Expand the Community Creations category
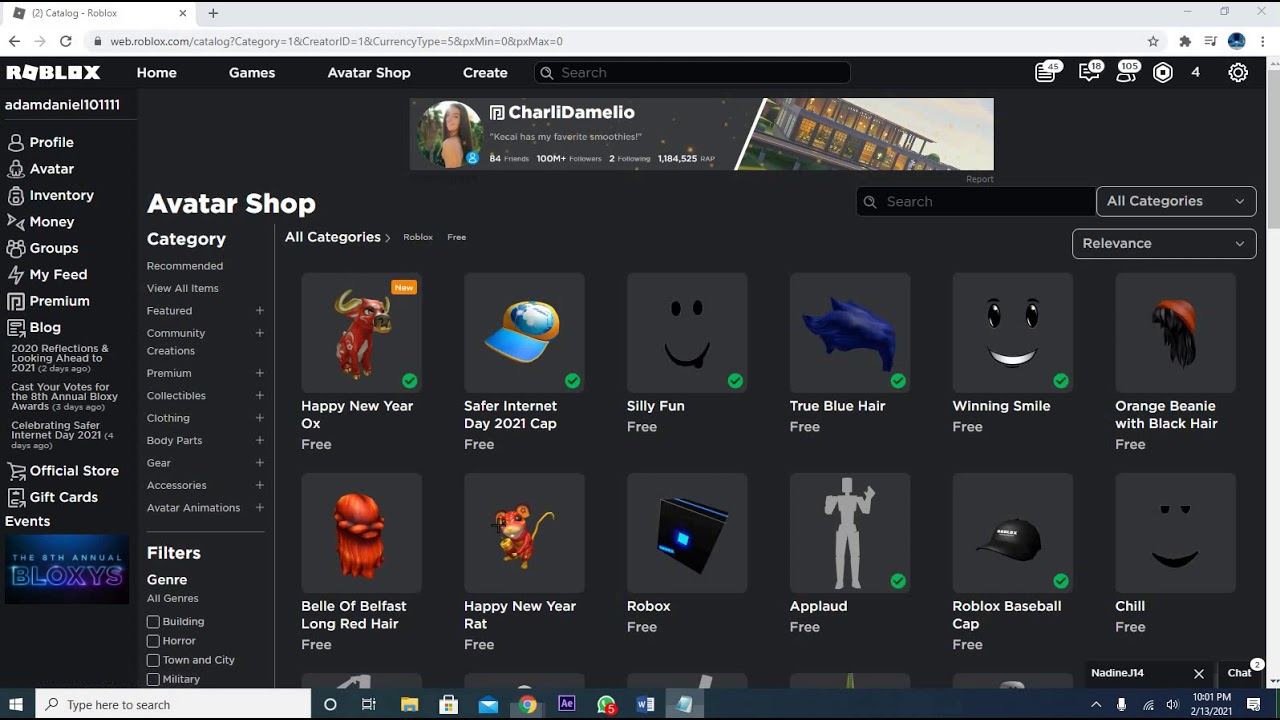 pyautogui.click(x=259, y=333)
